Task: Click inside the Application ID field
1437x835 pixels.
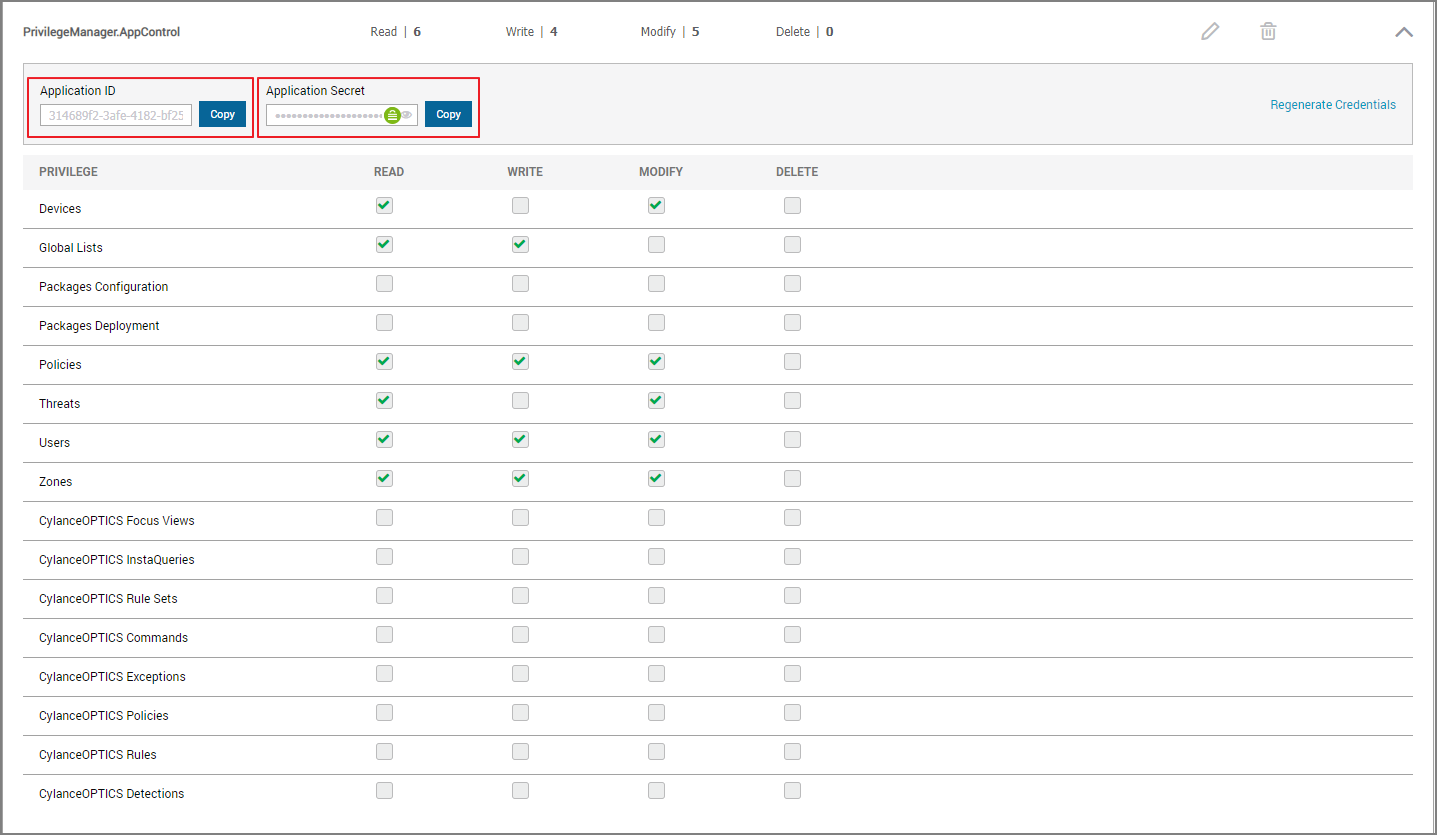Action: click(x=115, y=115)
